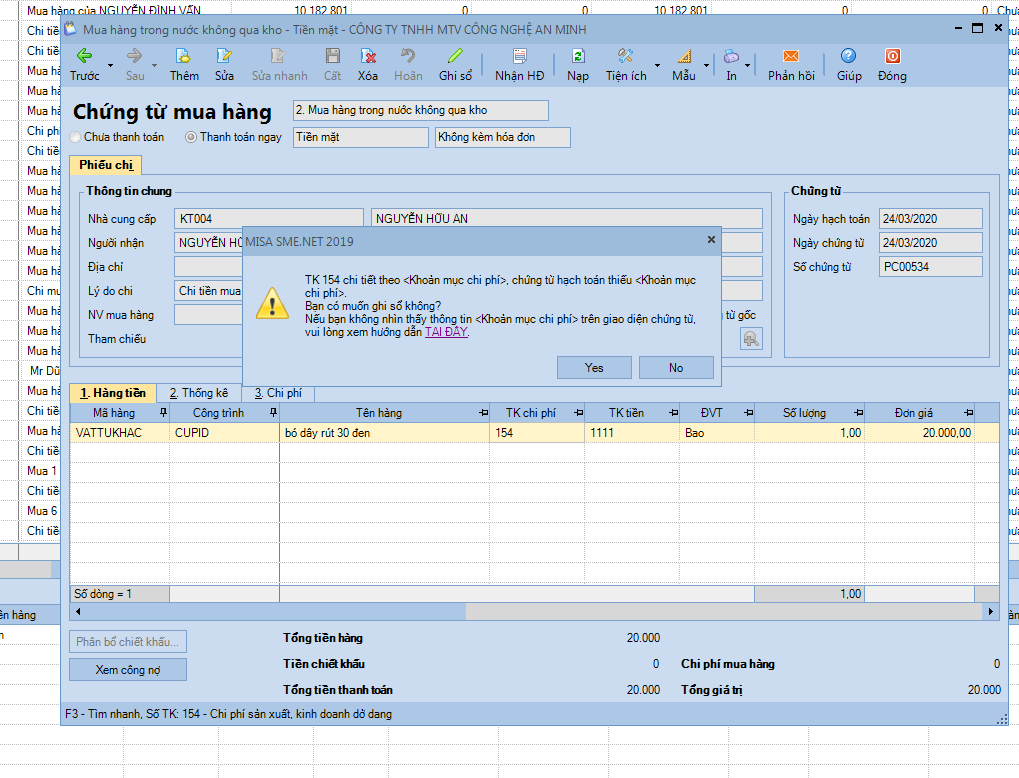Click the Giúp help icon
Viewport: 1019px width, 778px height.
click(x=848, y=56)
